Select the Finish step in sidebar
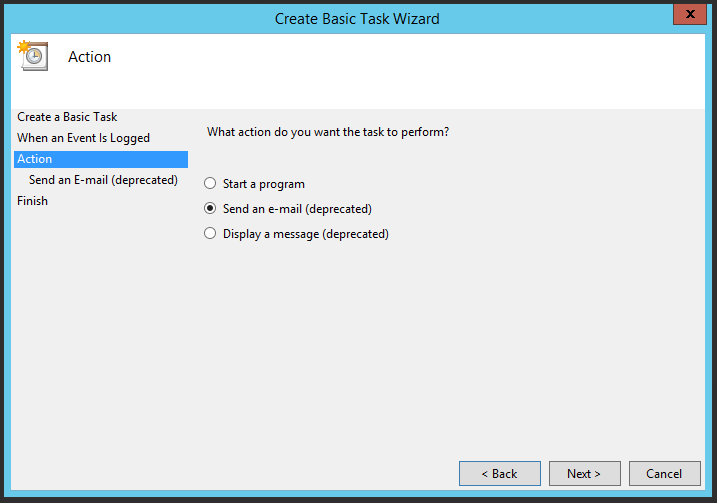The width and height of the screenshot is (717, 503). 32,201
